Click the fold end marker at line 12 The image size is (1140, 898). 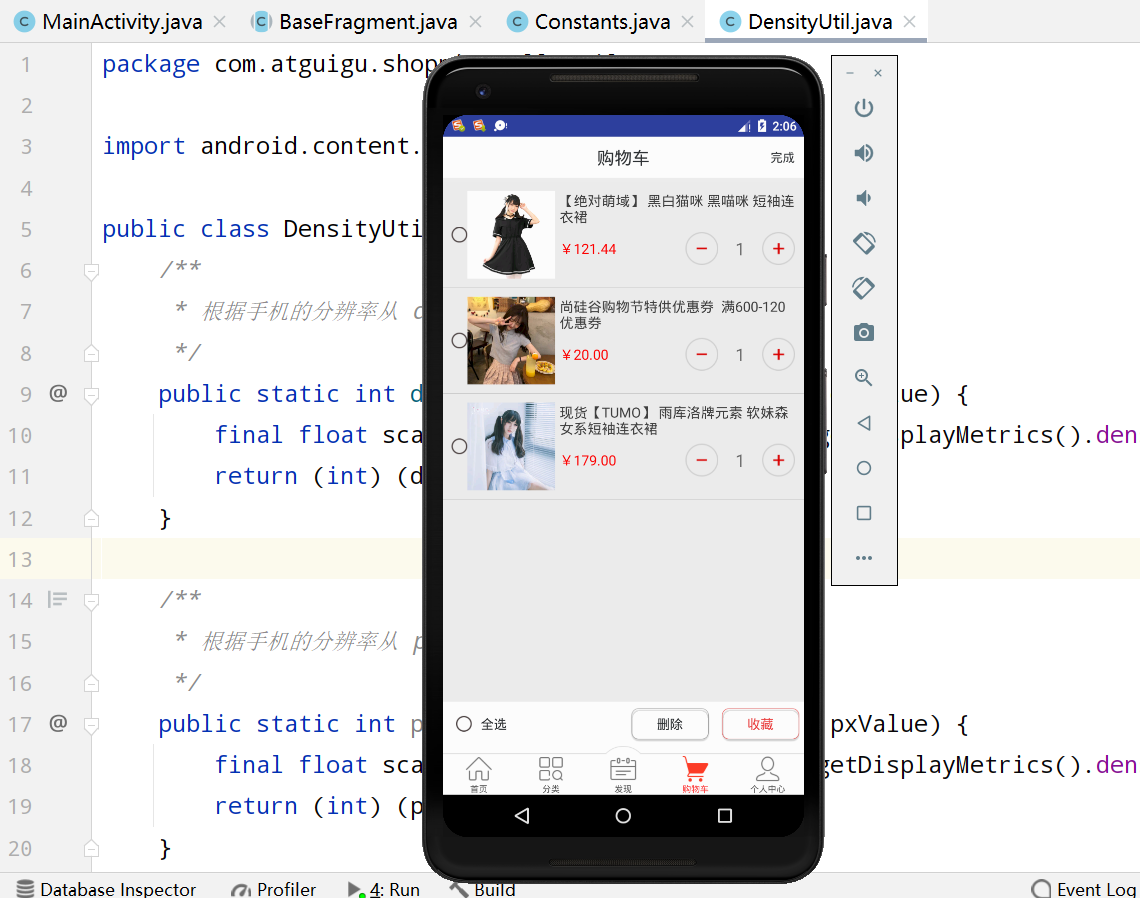(x=91, y=518)
